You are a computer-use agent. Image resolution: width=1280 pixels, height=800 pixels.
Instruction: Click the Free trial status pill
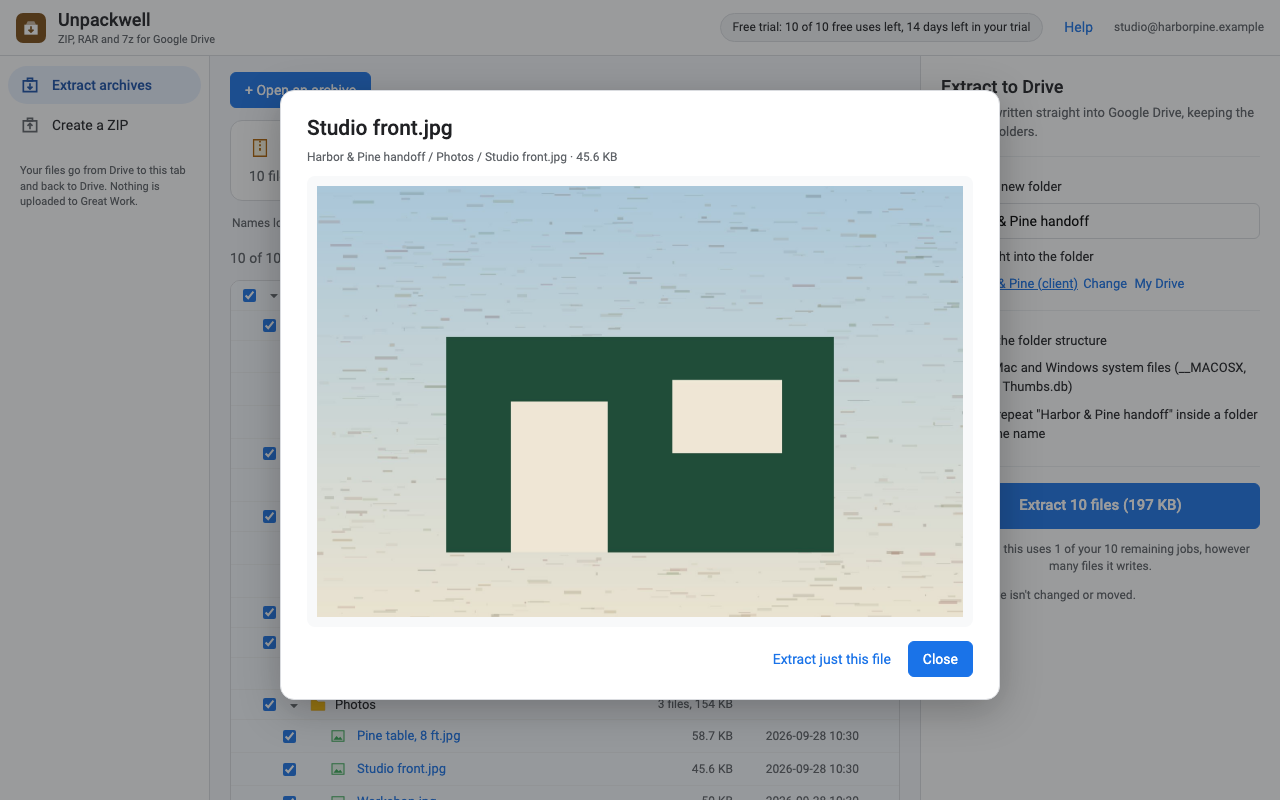[881, 27]
